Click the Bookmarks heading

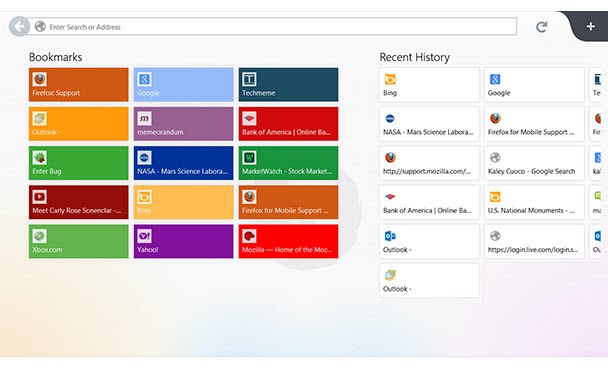point(55,57)
